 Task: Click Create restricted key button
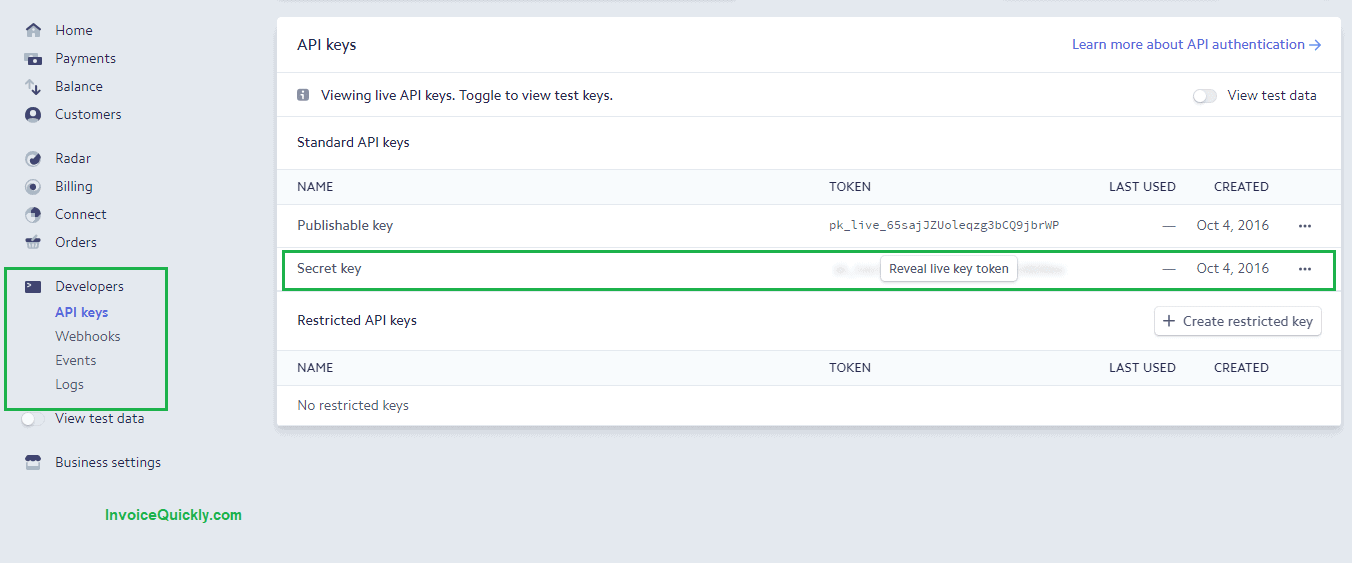(x=1238, y=321)
